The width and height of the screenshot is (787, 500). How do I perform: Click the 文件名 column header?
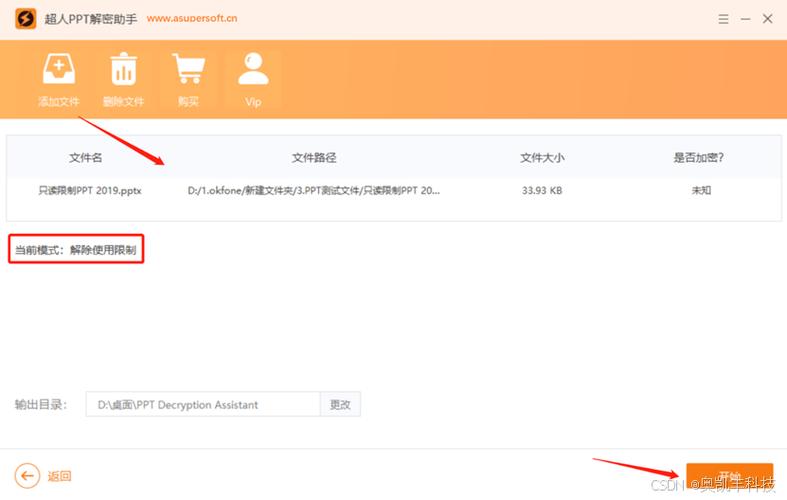[x=85, y=158]
